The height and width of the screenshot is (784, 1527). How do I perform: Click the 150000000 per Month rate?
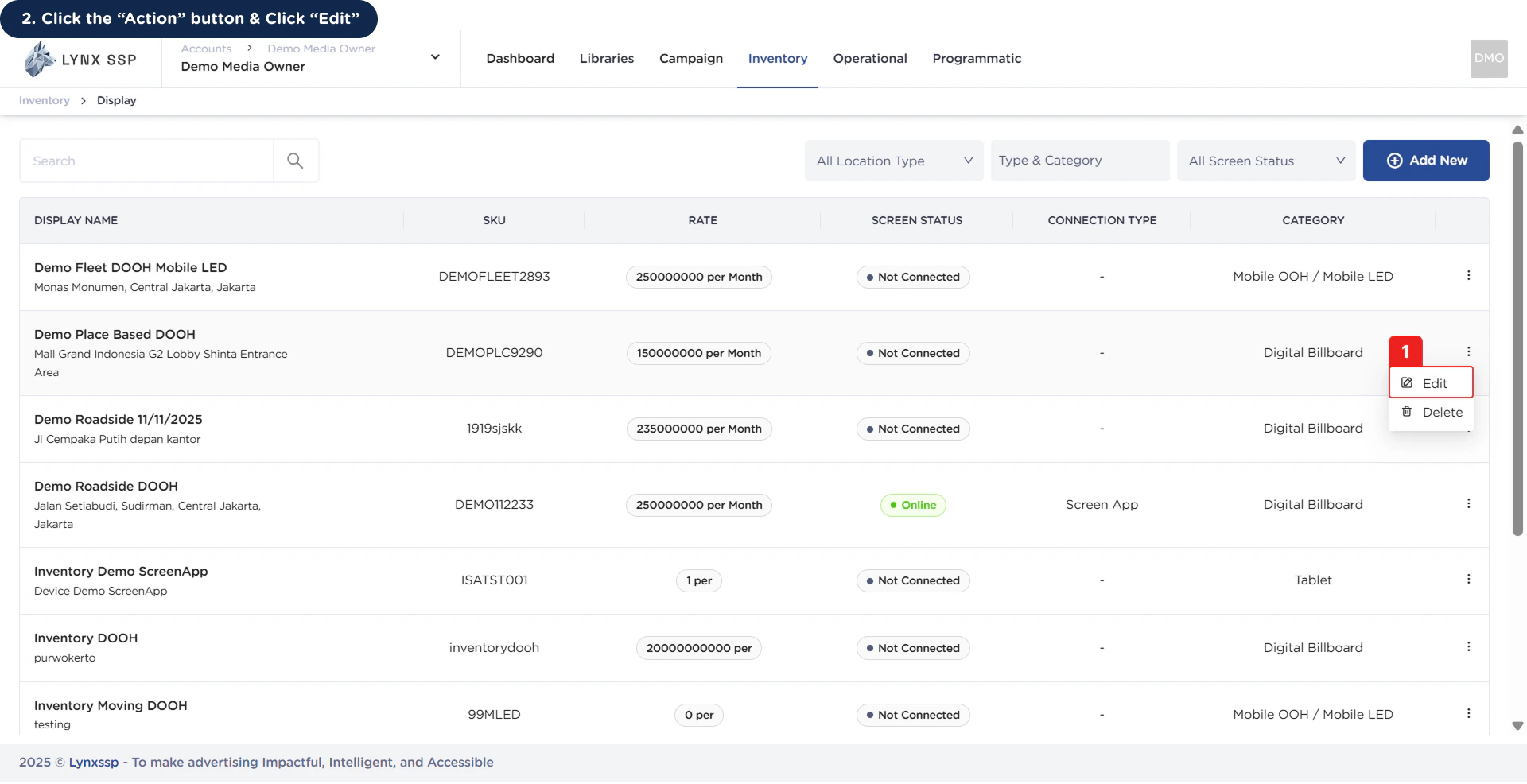point(699,353)
